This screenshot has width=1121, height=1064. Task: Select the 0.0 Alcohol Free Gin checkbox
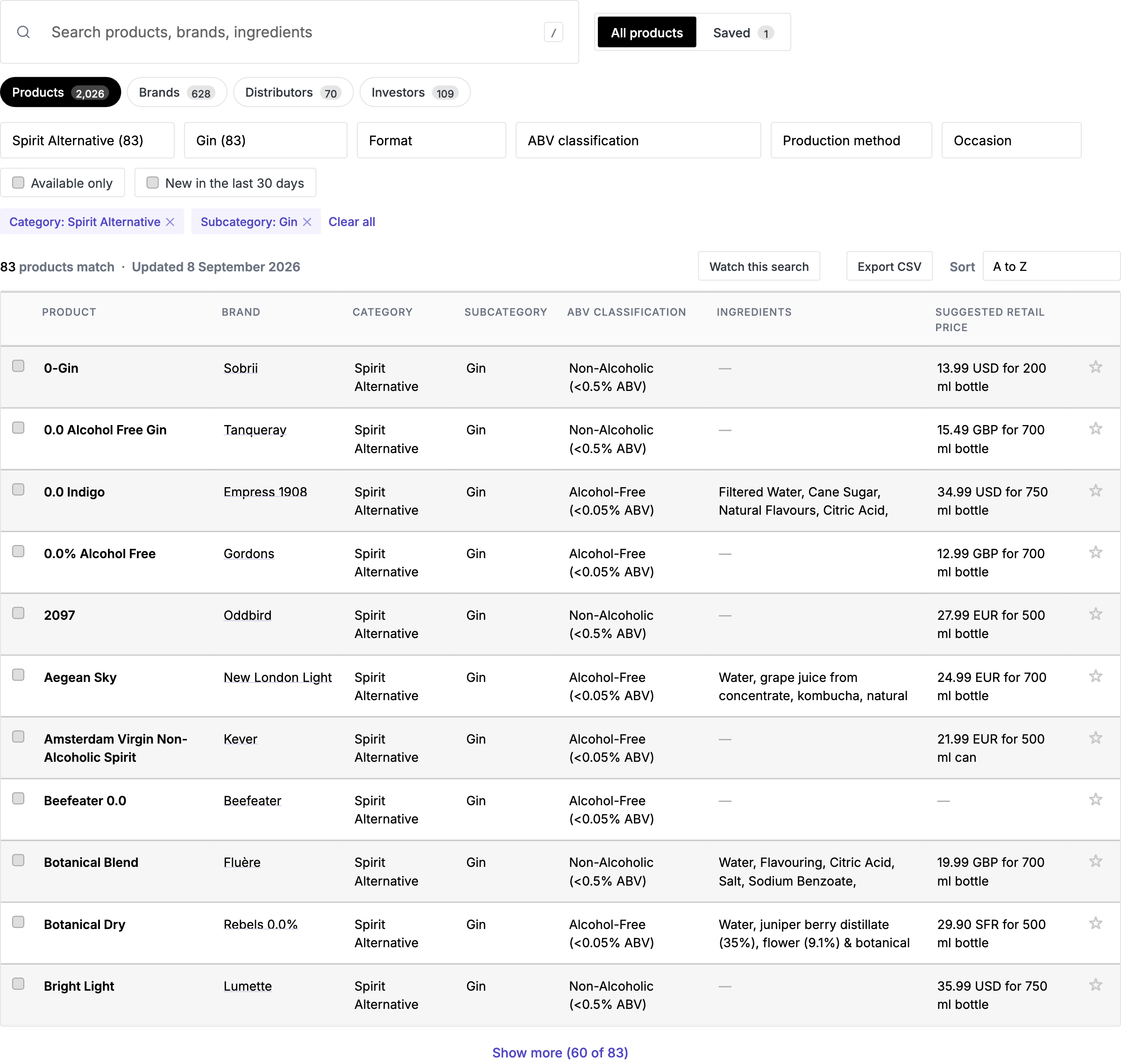(18, 428)
